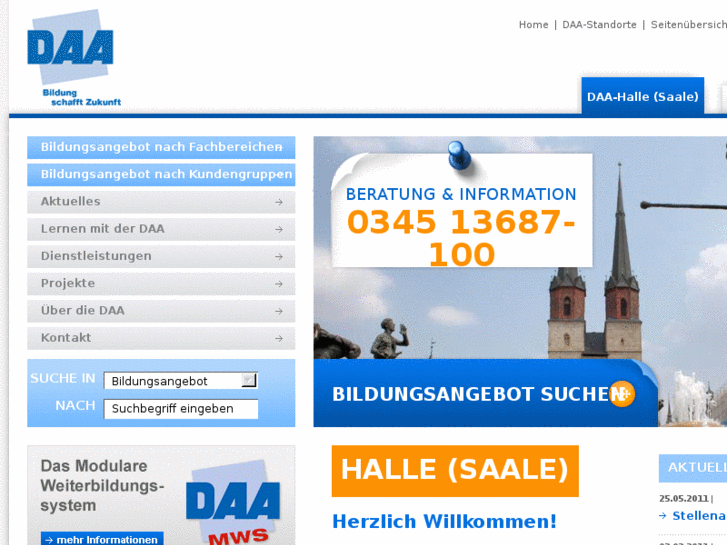
Task: Click the arrow beside Projekte
Action: [279, 284]
